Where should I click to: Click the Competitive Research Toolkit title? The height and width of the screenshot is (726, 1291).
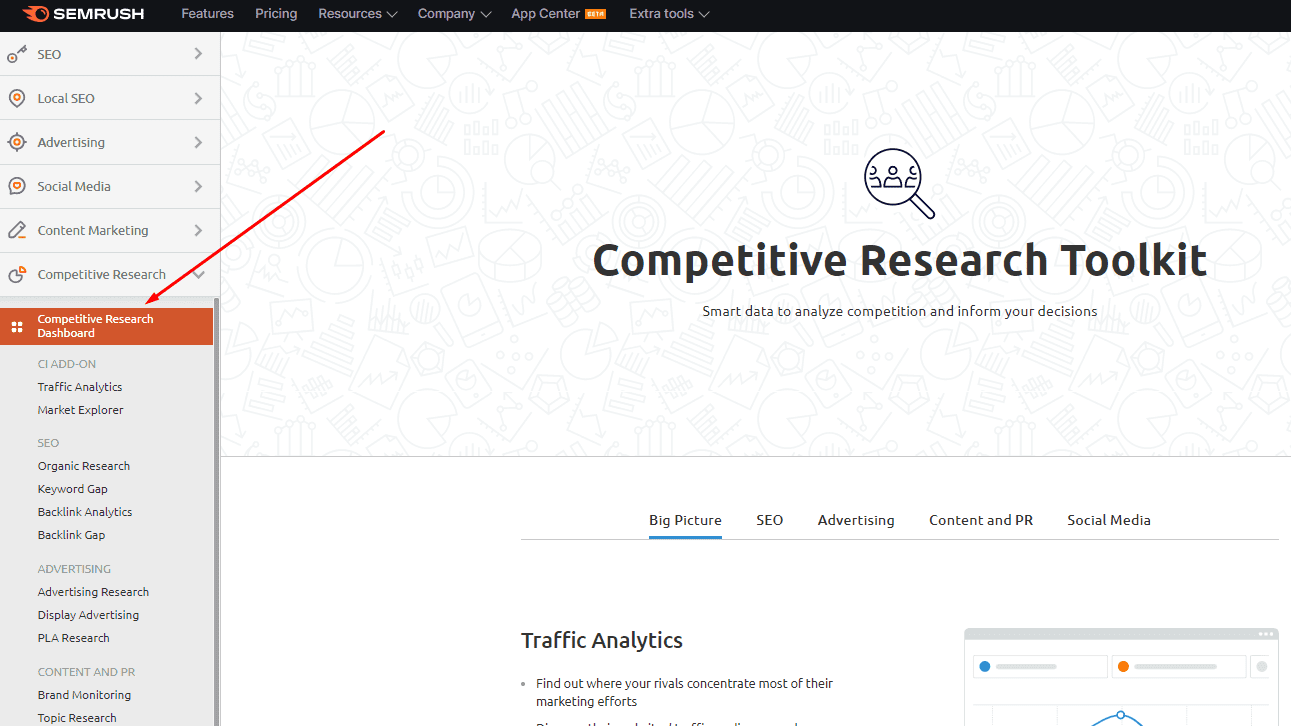pos(900,260)
